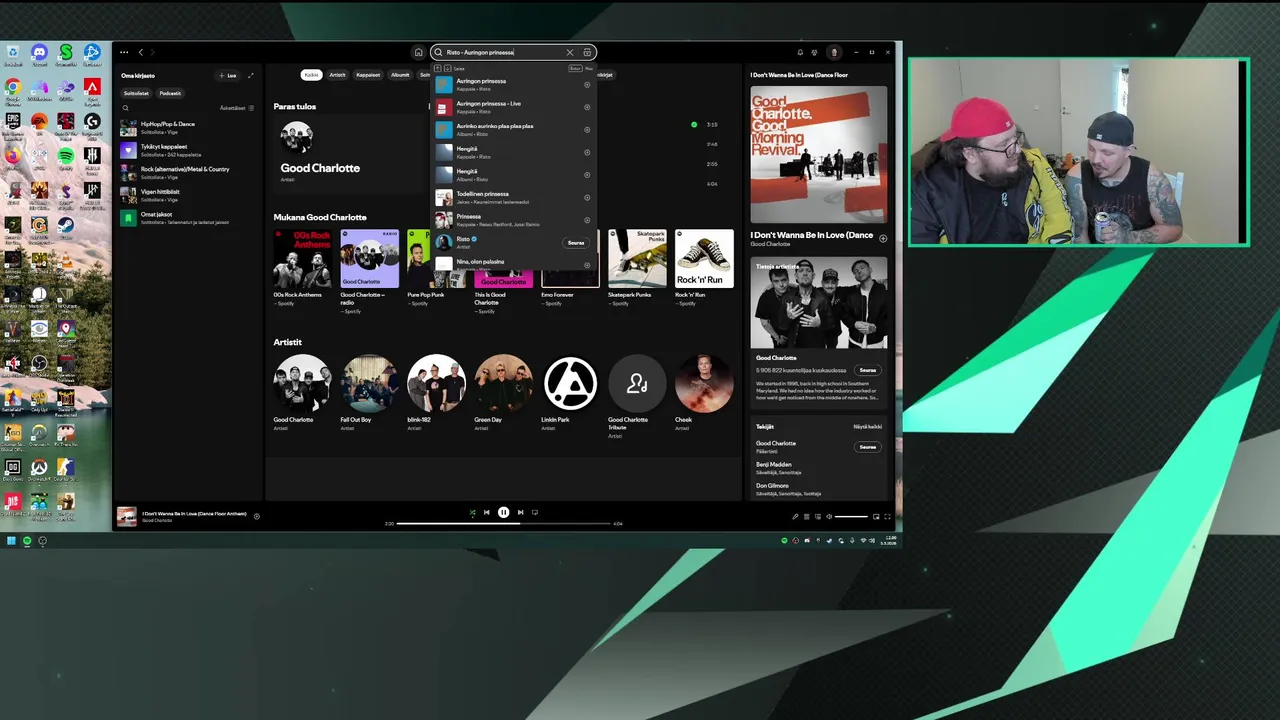Open the Spotify home icon
Image resolution: width=1280 pixels, height=720 pixels.
tap(418, 52)
